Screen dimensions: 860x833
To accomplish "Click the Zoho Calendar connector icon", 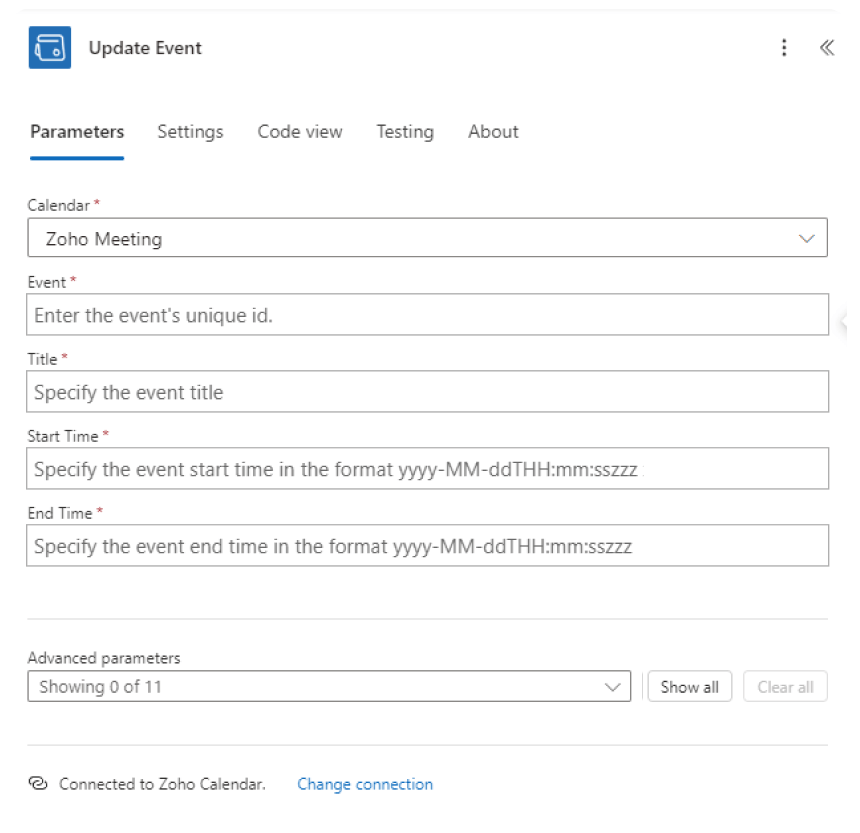I will tap(50, 48).
